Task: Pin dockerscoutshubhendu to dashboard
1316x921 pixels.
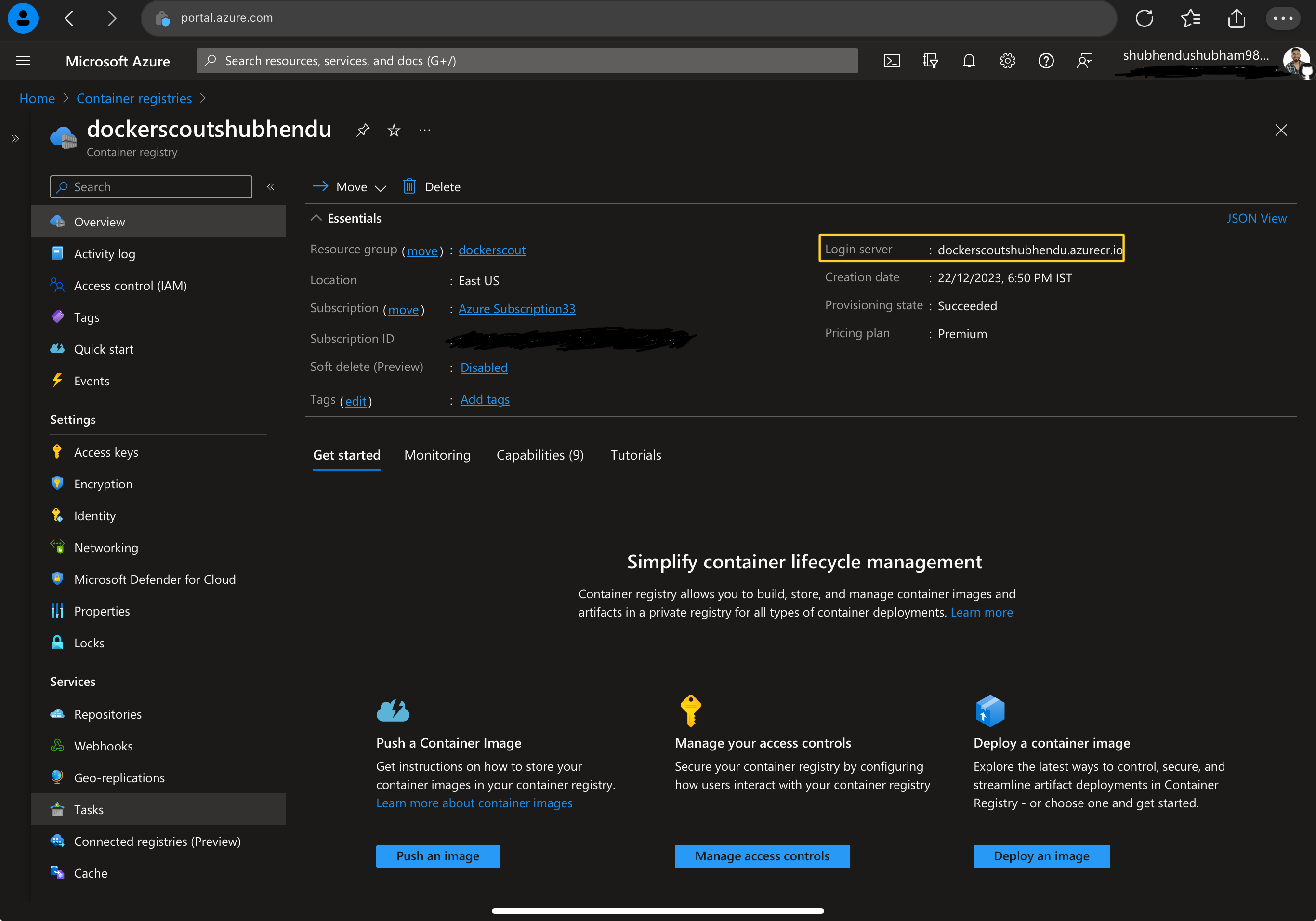Action: (x=363, y=130)
